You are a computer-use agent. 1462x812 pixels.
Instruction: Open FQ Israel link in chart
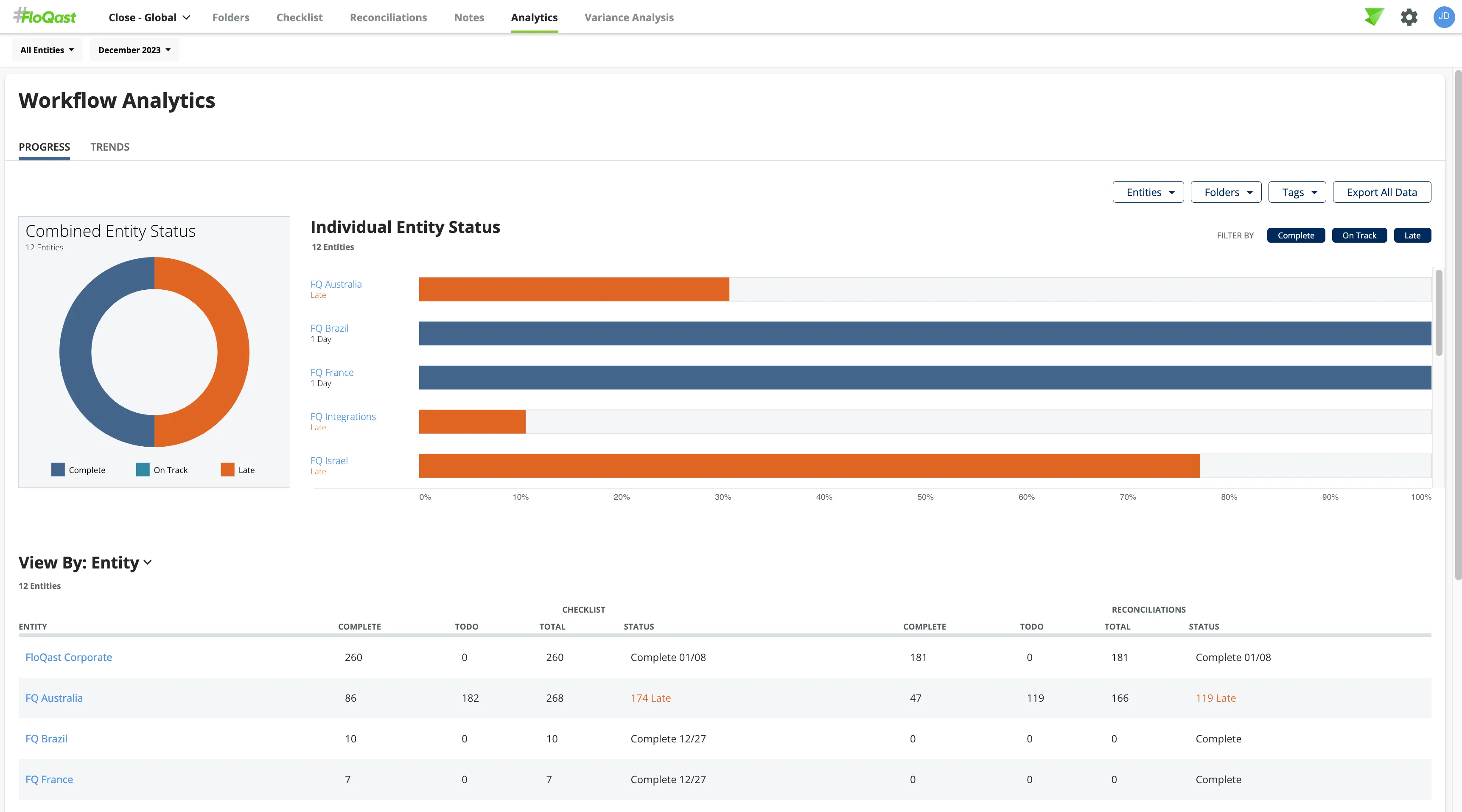point(329,461)
